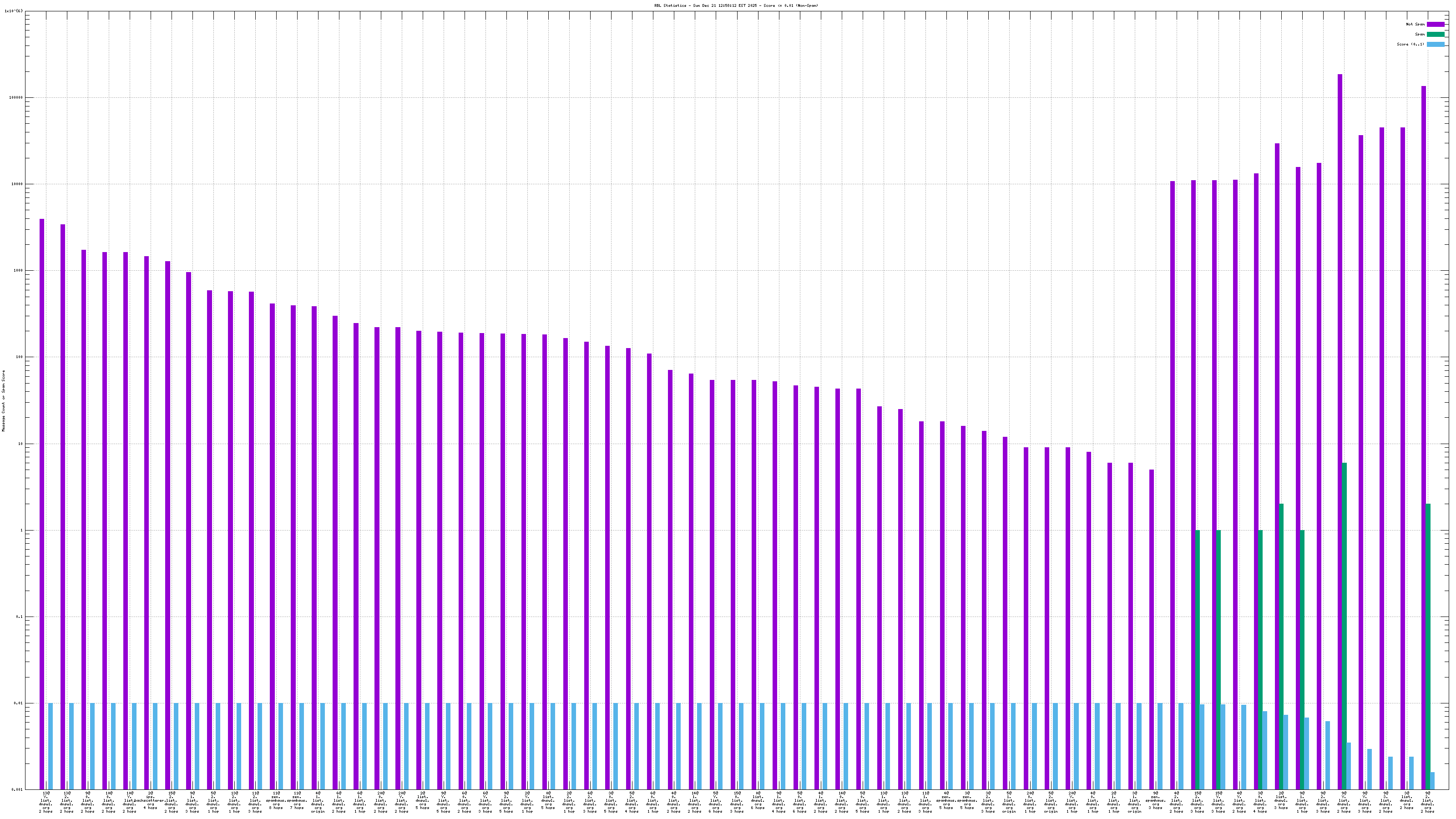This screenshot has width=1456, height=819.
Task: Click the 'Message Count or Spam Score' axis label
Action: click(3, 401)
